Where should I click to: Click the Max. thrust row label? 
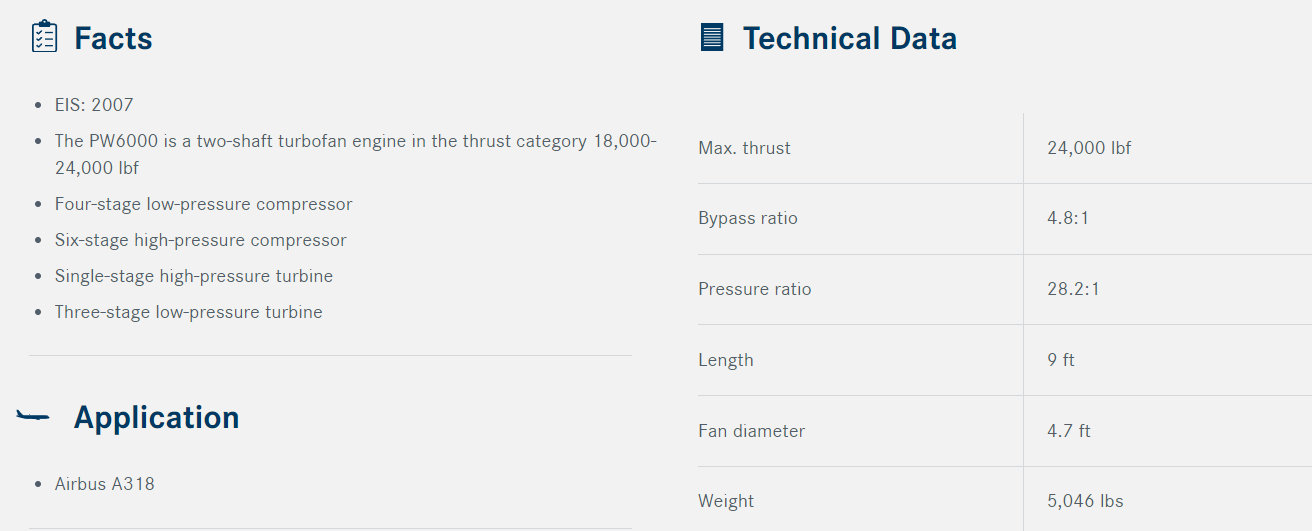point(744,148)
